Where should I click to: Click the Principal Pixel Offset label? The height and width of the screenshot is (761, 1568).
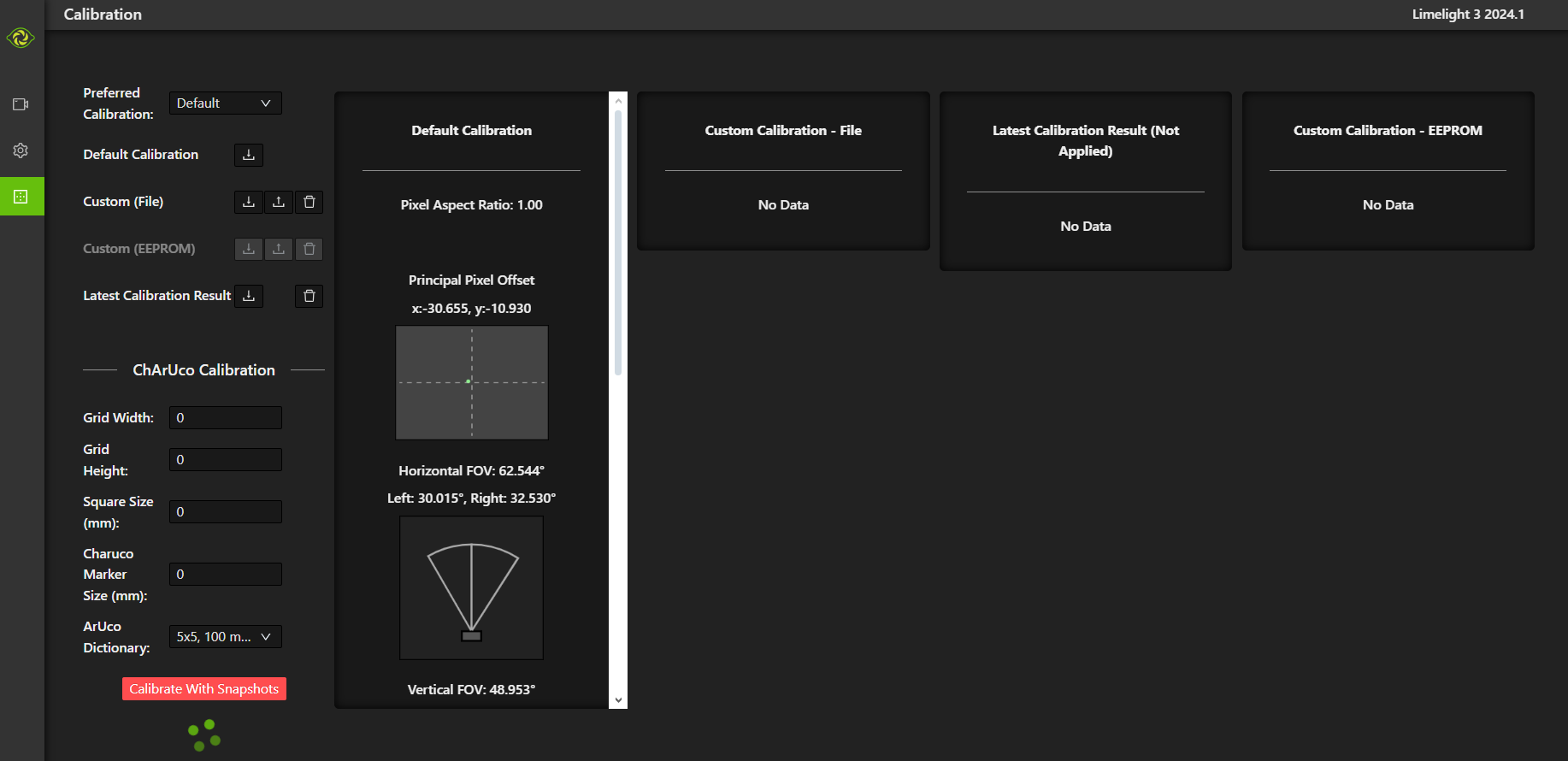pos(472,280)
